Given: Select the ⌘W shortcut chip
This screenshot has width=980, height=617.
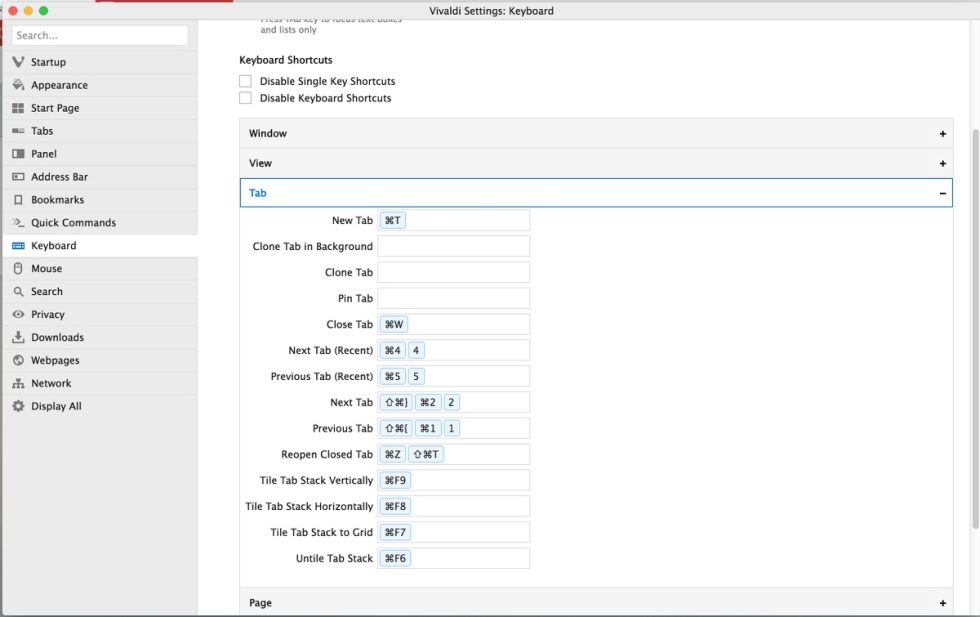Looking at the screenshot, I should (x=394, y=324).
